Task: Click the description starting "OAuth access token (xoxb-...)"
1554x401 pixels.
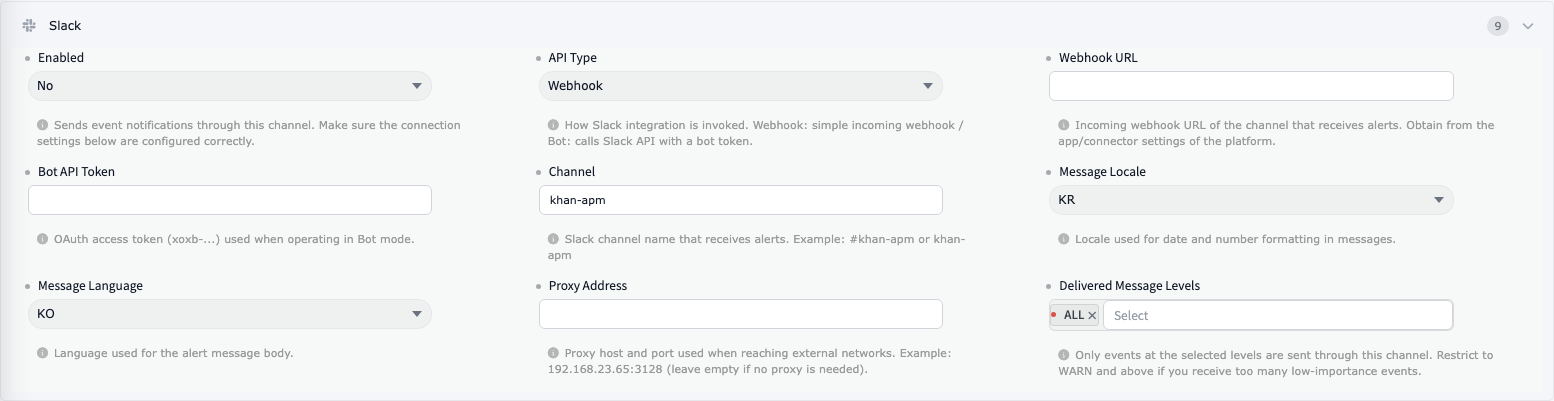Action: point(234,240)
